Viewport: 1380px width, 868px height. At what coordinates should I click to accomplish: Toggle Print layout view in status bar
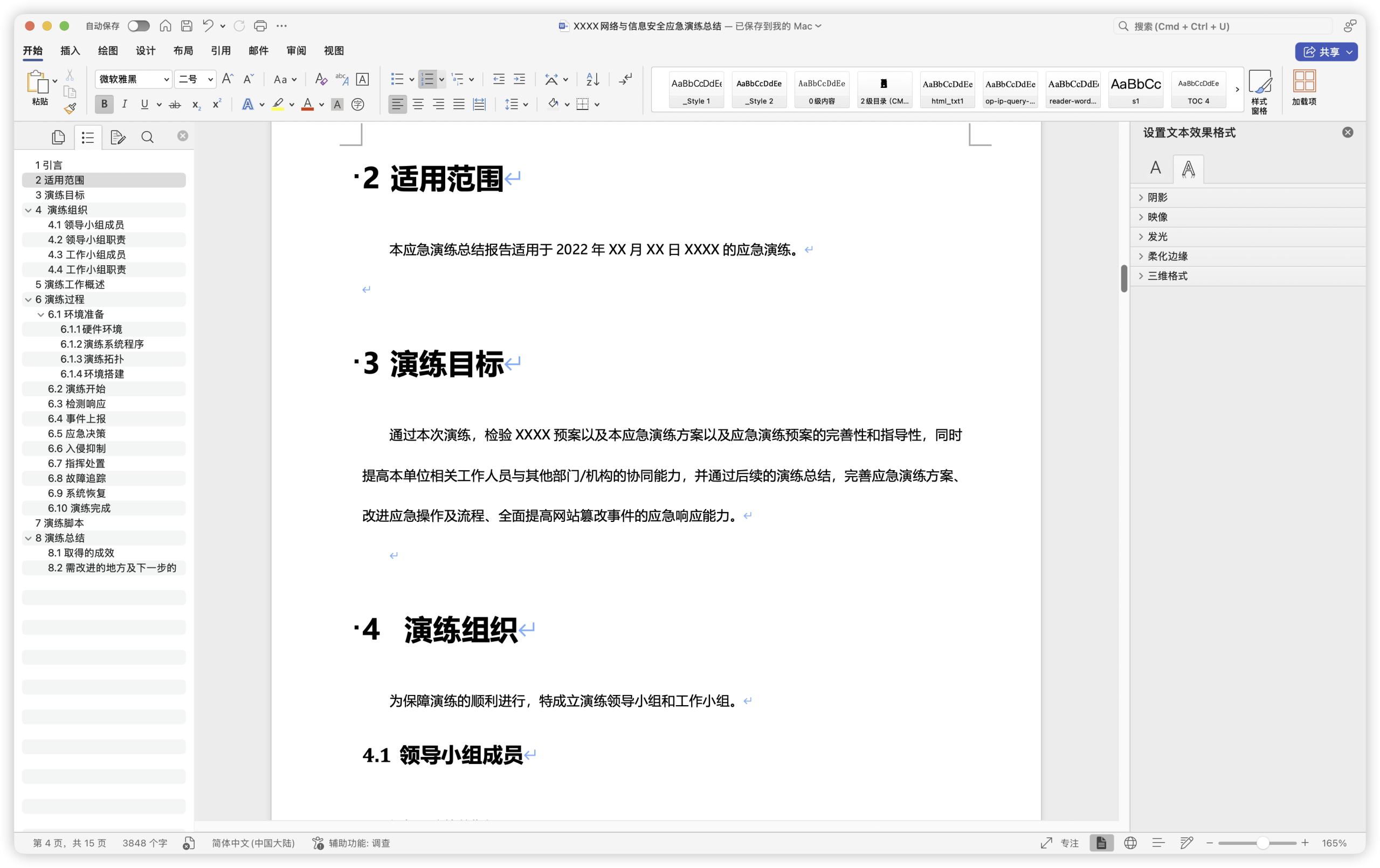point(1101,843)
